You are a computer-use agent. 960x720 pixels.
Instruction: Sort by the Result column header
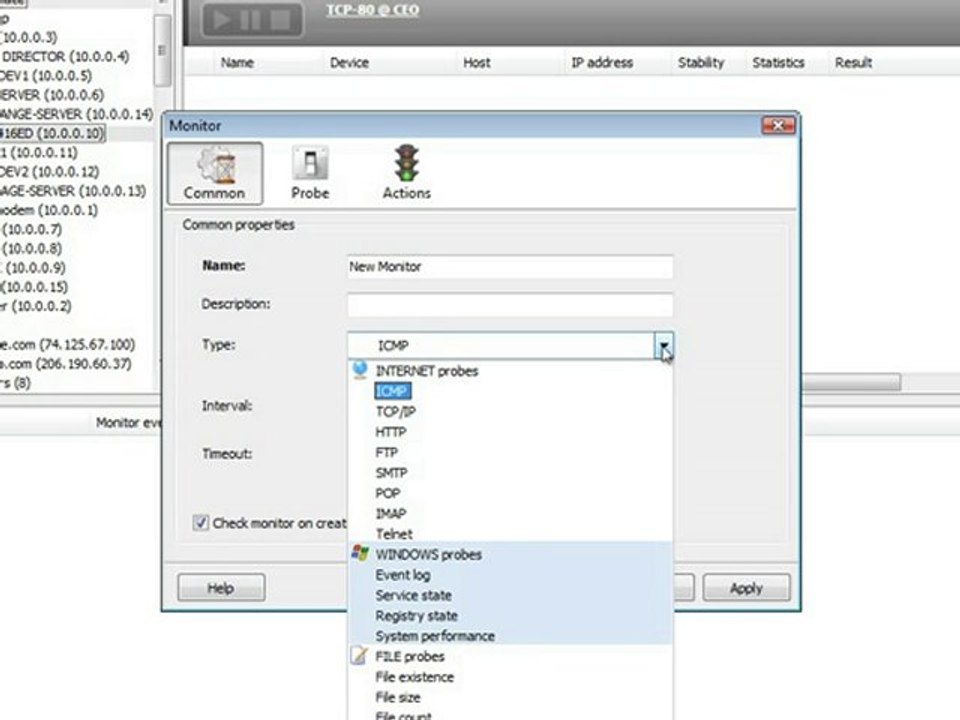tap(853, 62)
